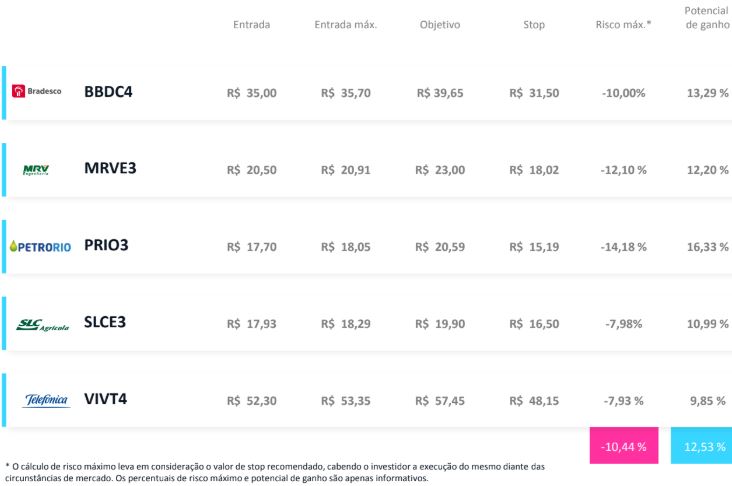732x486 pixels.
Task: Select the Entrada máx. column header
Action: click(345, 25)
